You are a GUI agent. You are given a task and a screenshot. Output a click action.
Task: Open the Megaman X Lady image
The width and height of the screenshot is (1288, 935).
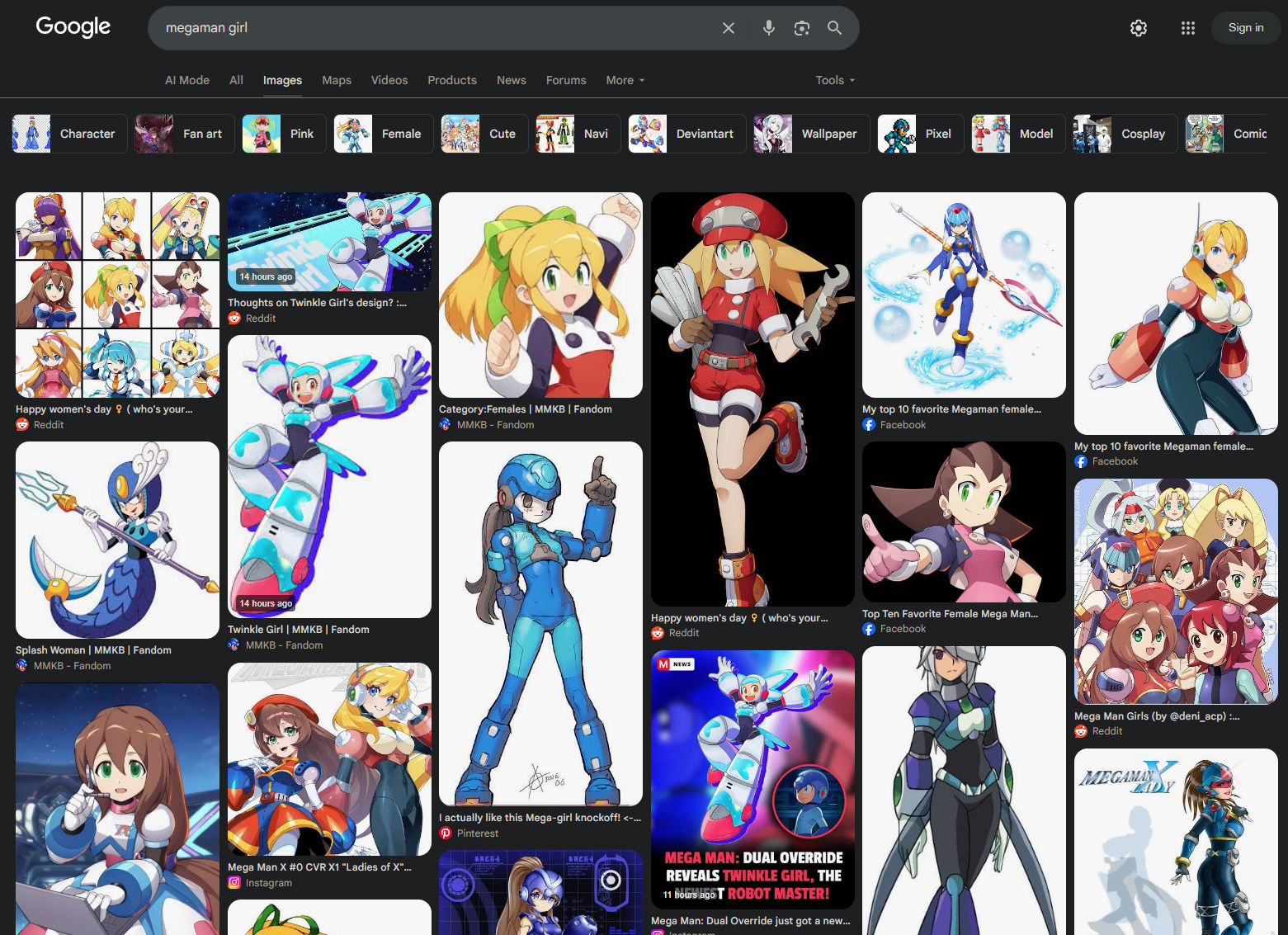[x=1176, y=842]
